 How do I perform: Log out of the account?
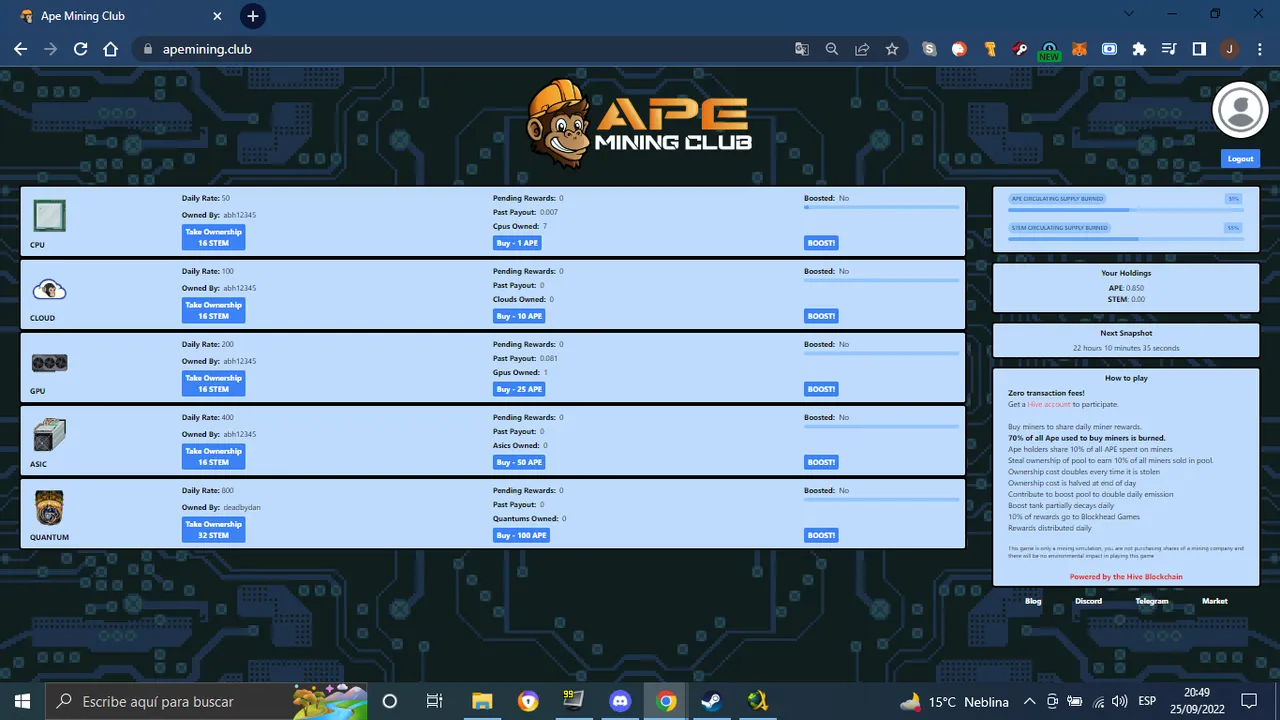tap(1240, 159)
